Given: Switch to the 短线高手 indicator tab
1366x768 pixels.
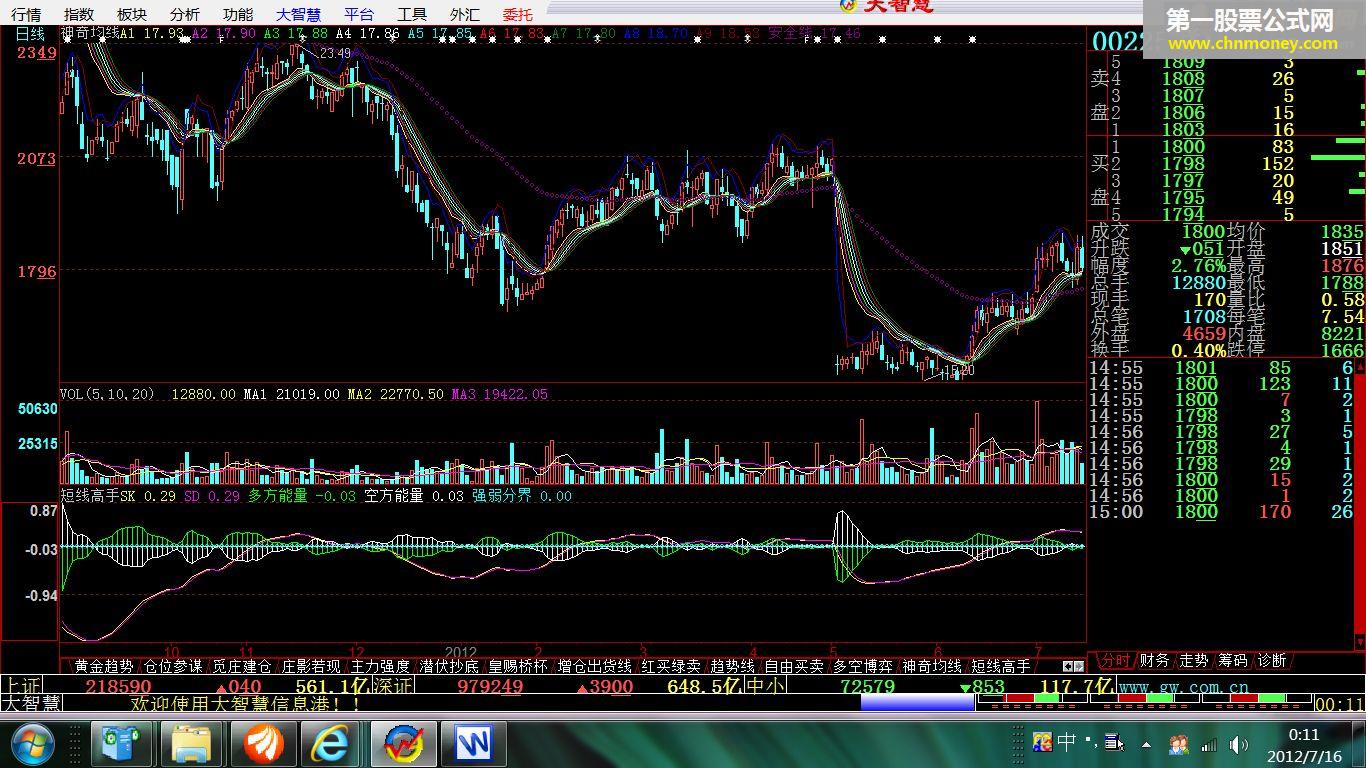Looking at the screenshot, I should pos(1001,665).
